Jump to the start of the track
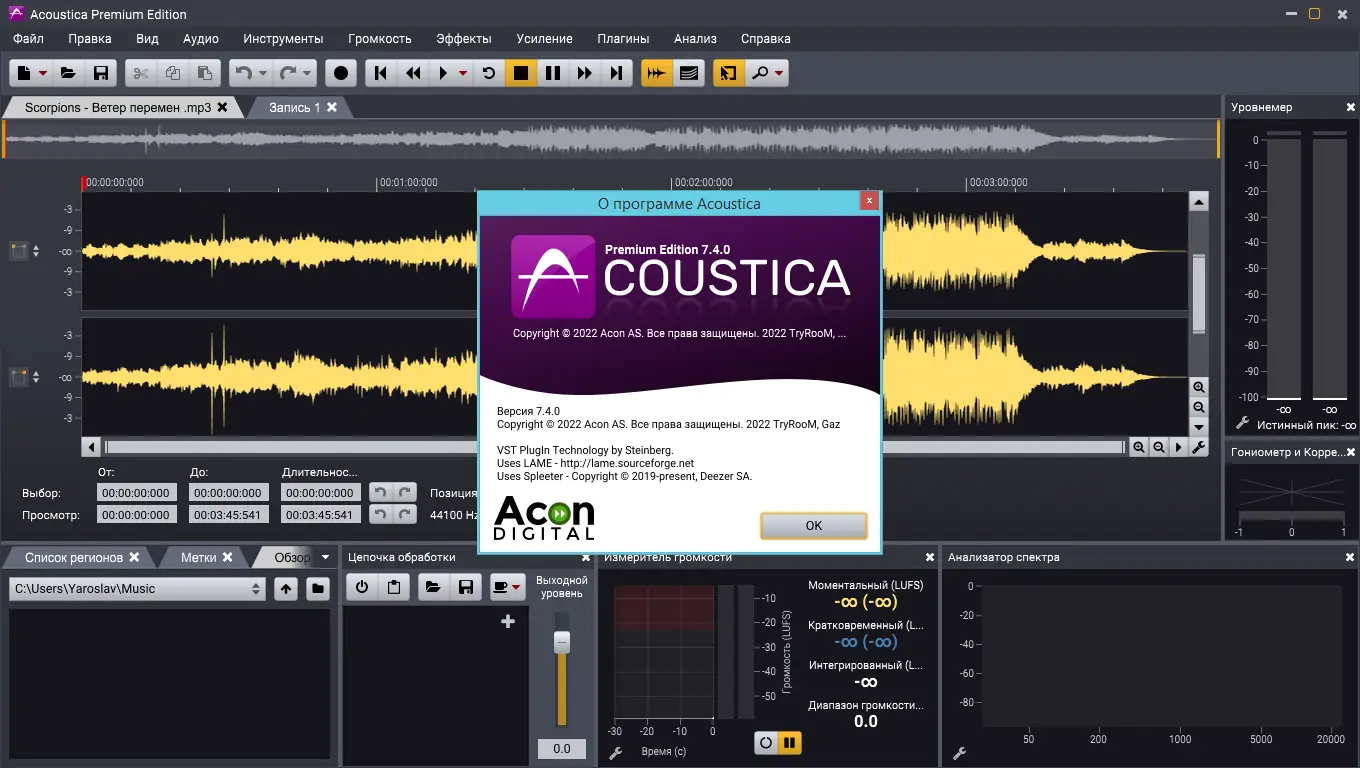Image resolution: width=1360 pixels, height=768 pixels. click(381, 73)
